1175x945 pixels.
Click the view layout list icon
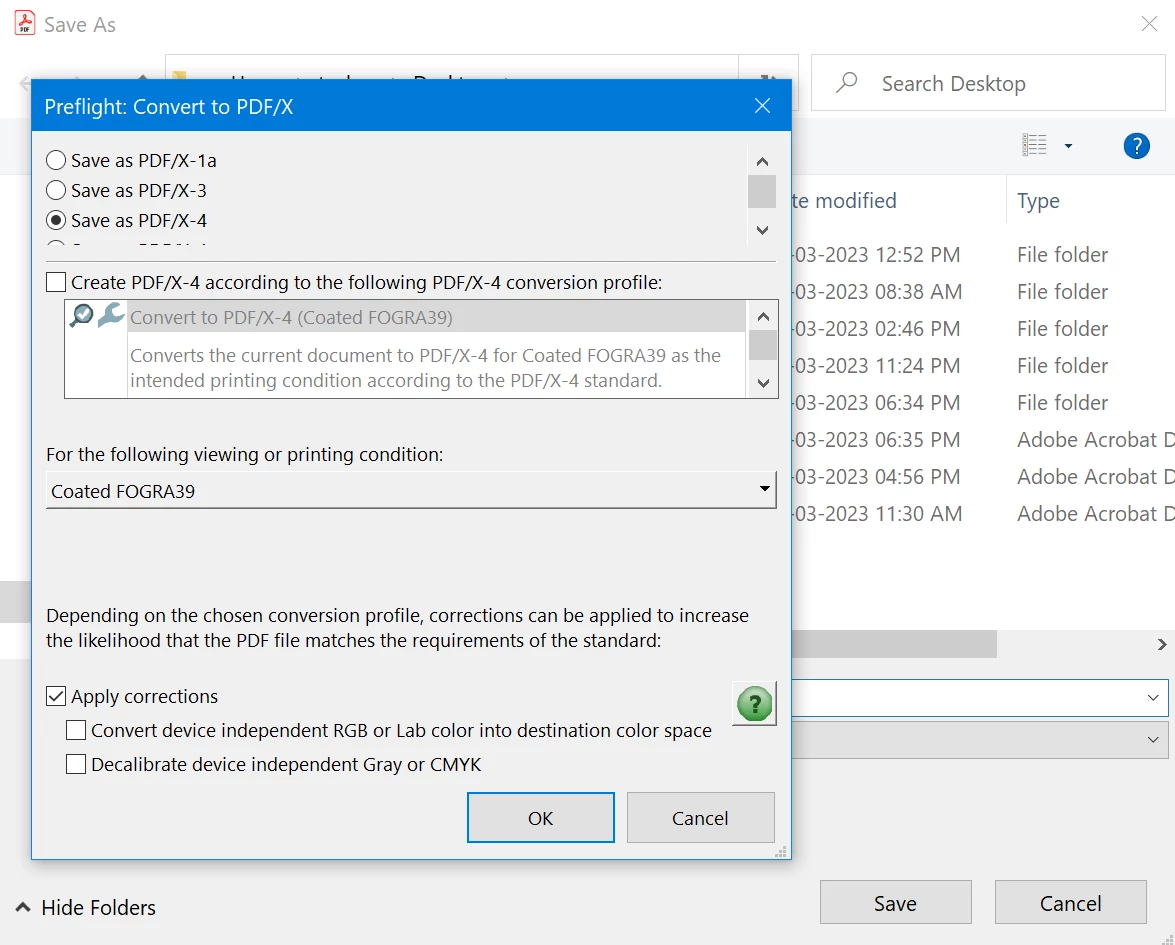pos(1034,145)
